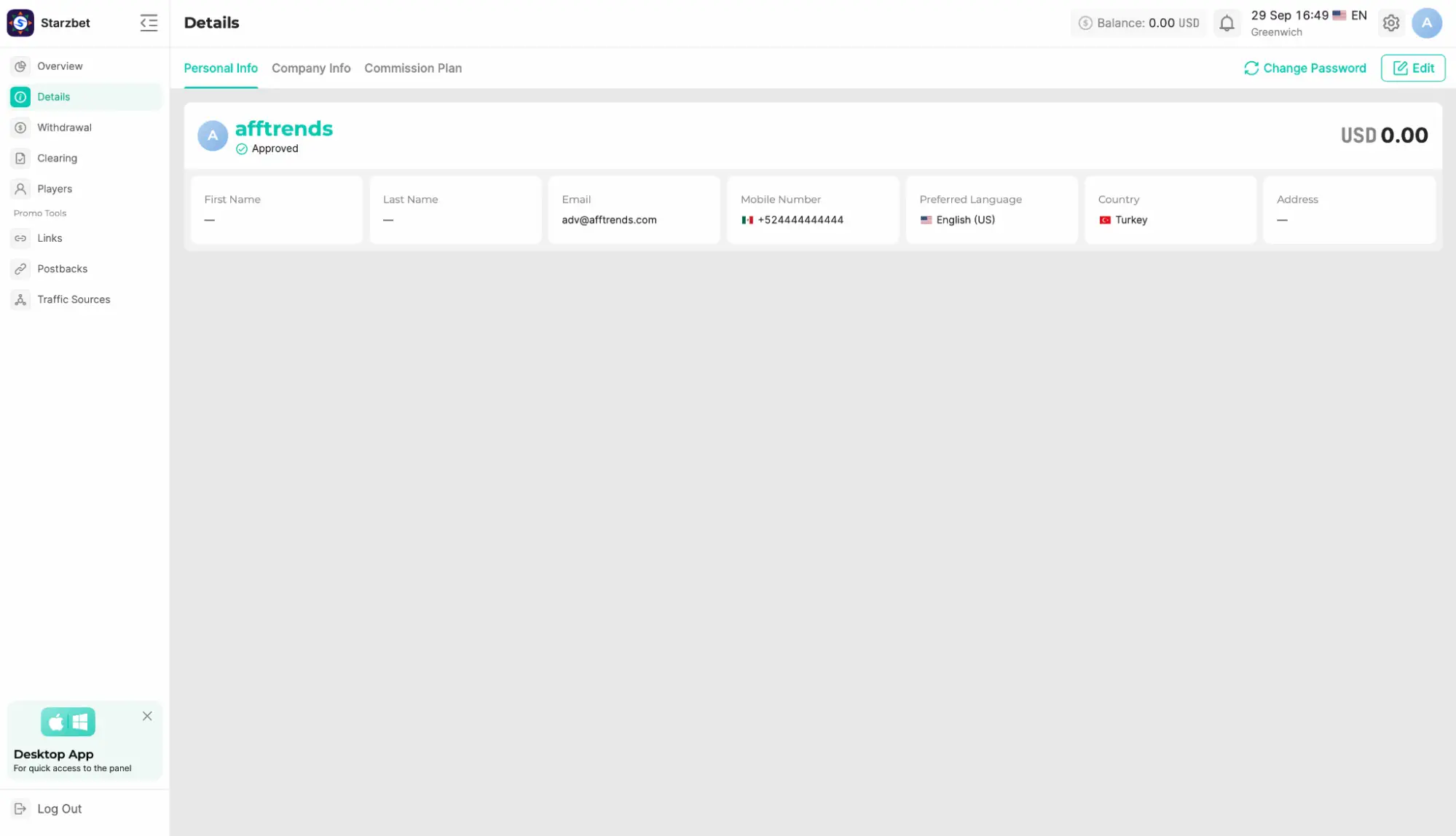Click the Log Out icon

[x=20, y=808]
